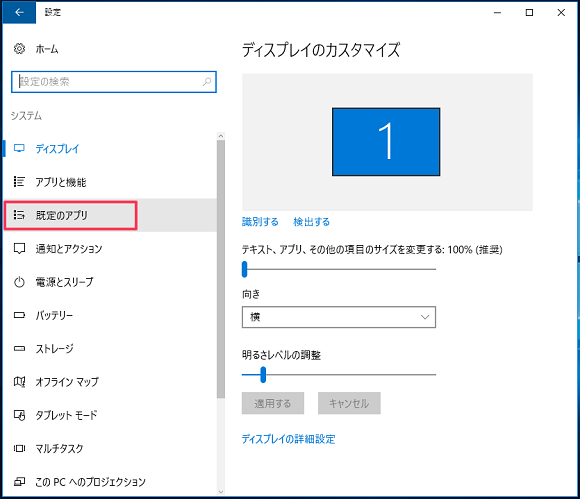Click the back arrow in title bar
Viewport: 580px width, 499px height.
click(19, 12)
